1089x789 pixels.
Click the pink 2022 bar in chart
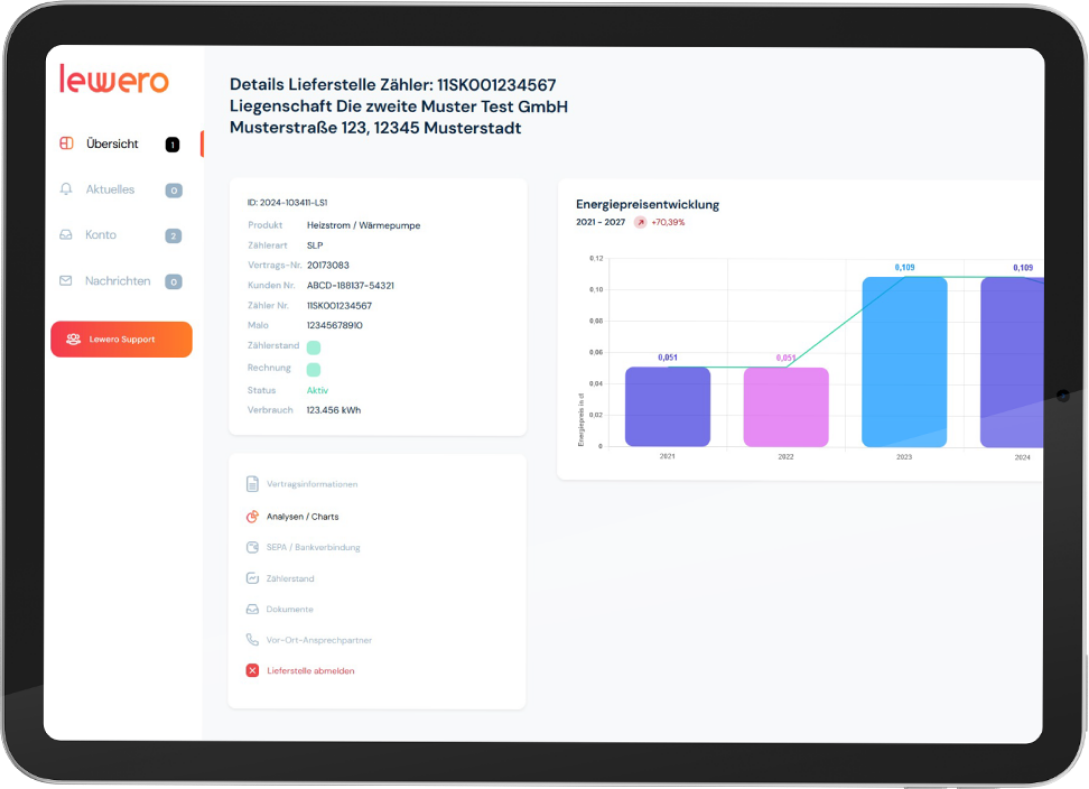pyautogui.click(x=786, y=407)
